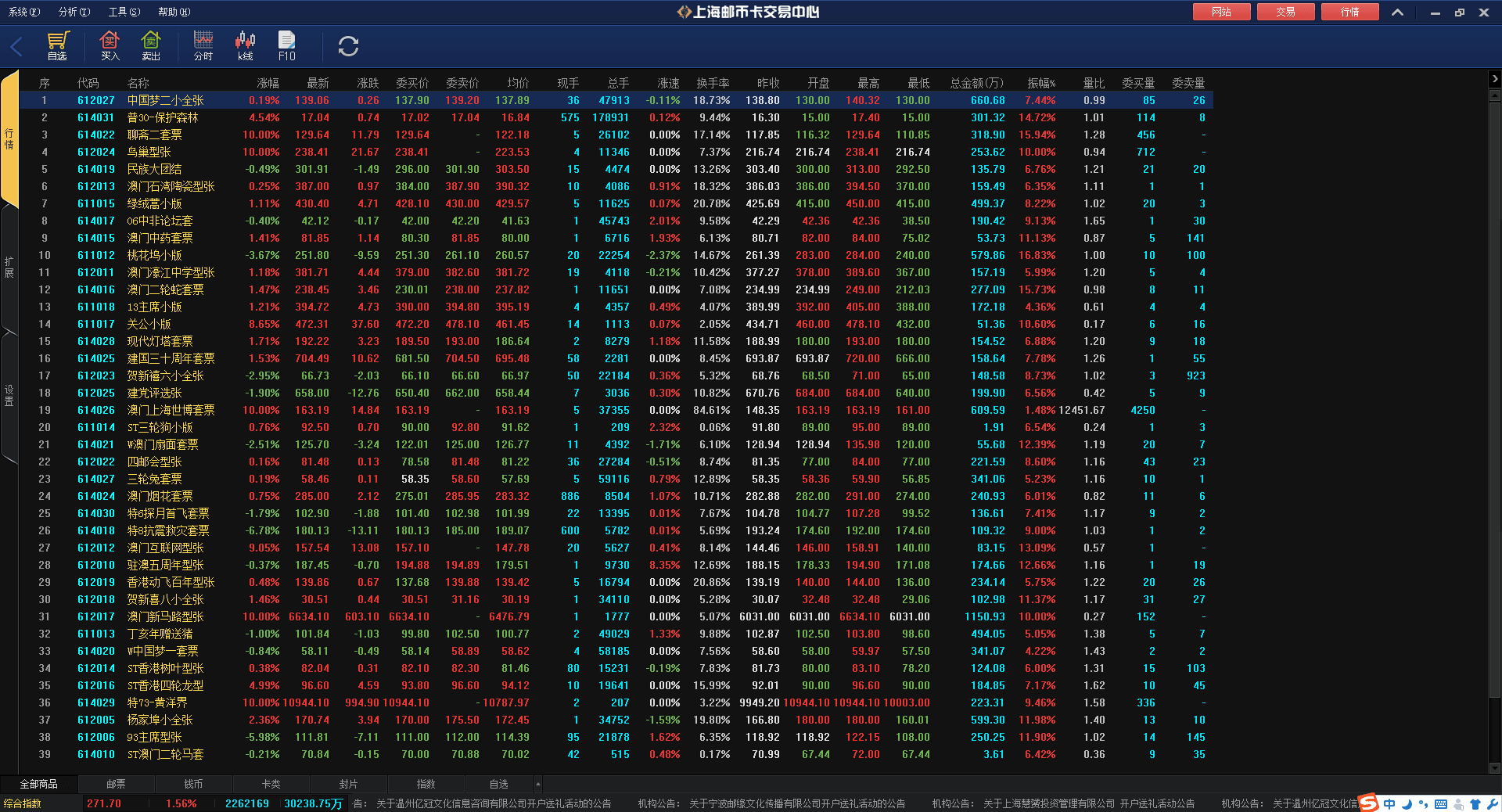Open the 分时 intraday chart

coord(203,45)
